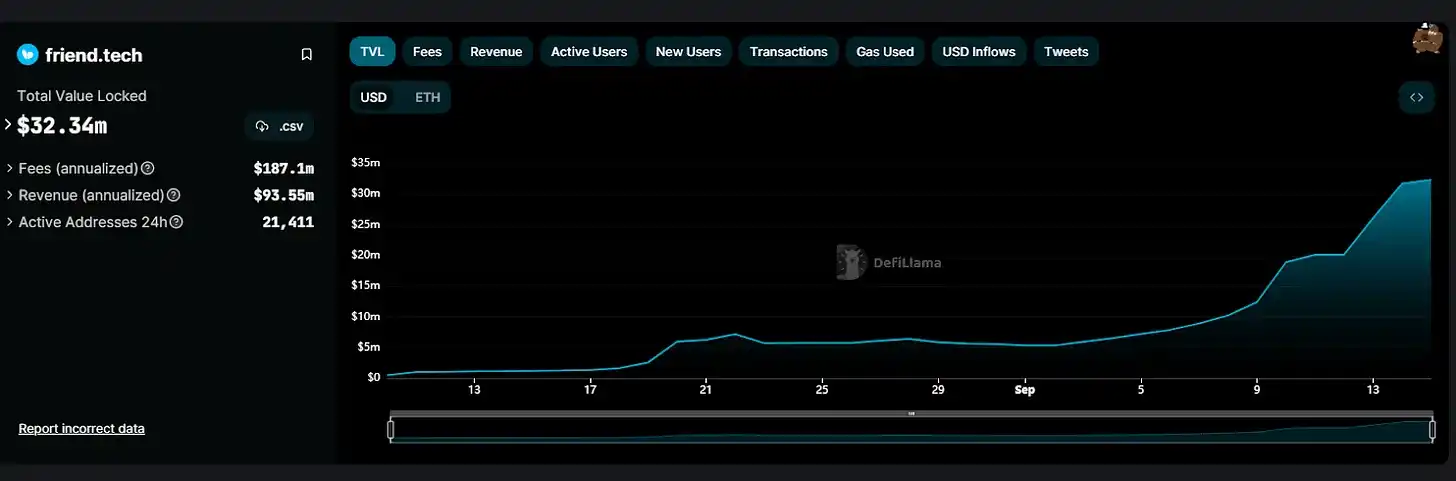Click the friend.tech logo icon
The image size is (1456, 481).
pos(28,55)
